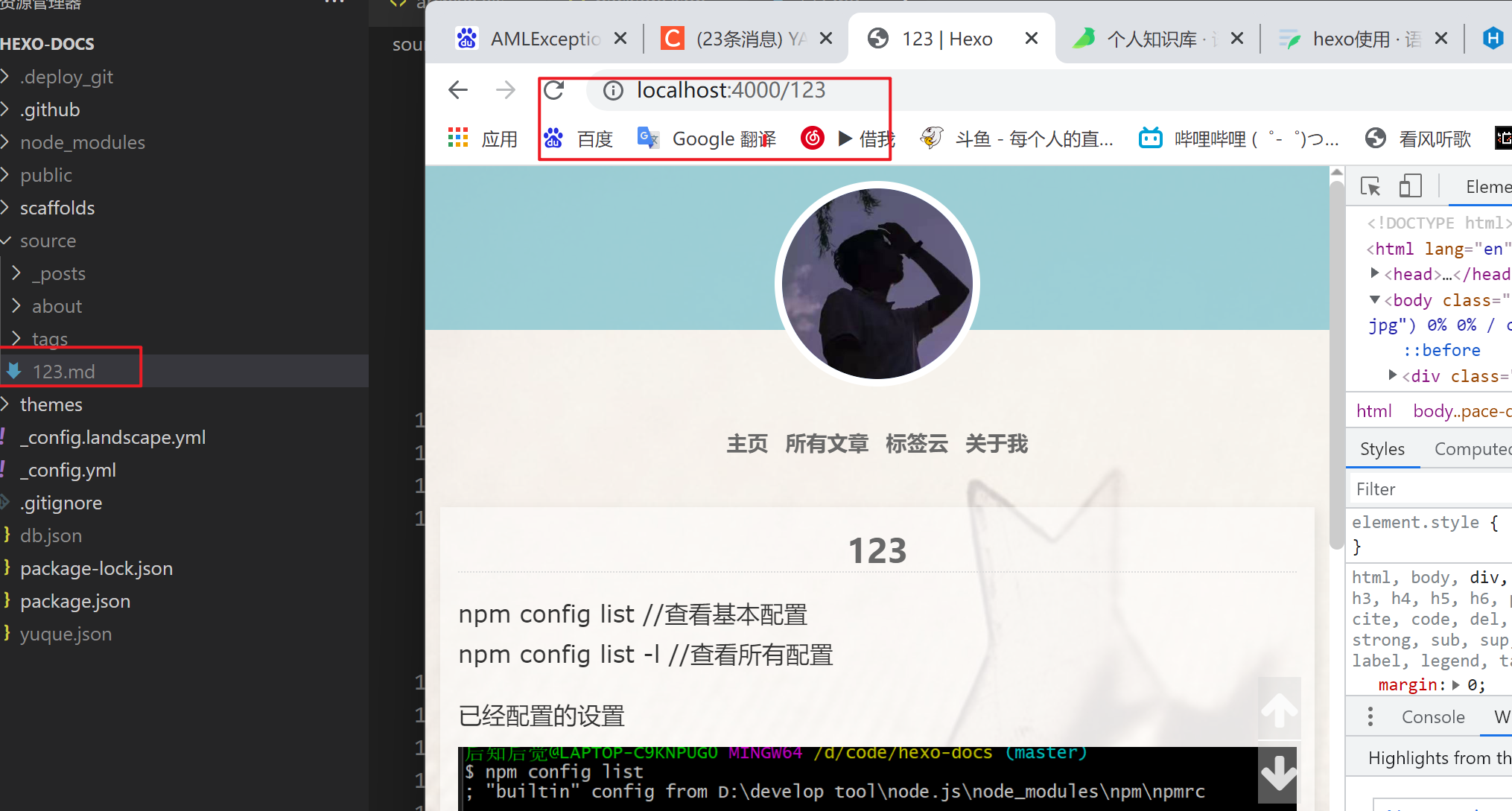Close the hexo使用 tab

(x=1440, y=38)
